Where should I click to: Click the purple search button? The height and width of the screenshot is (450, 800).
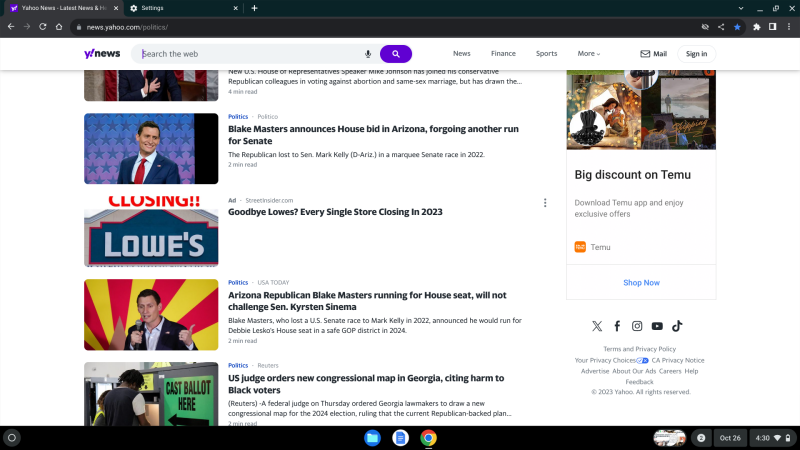(x=395, y=54)
